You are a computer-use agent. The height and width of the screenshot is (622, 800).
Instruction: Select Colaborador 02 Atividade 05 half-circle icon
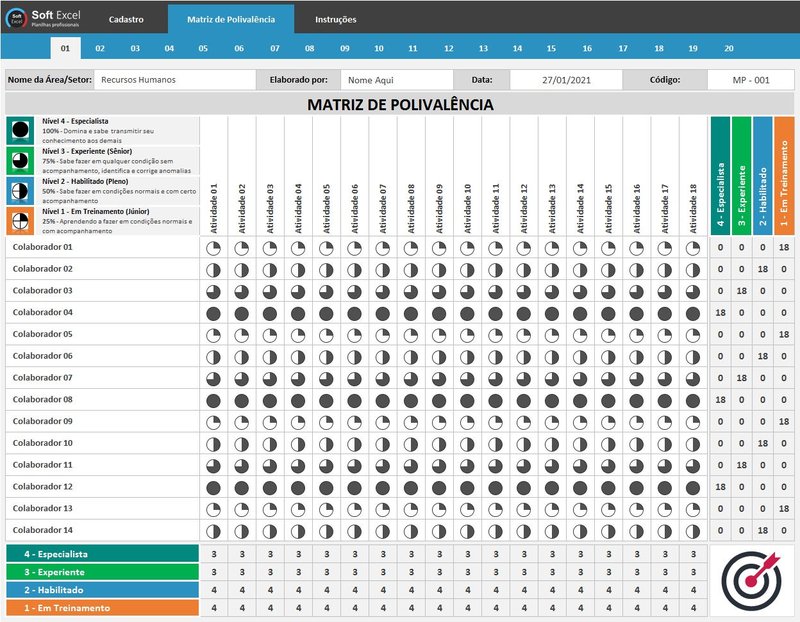[x=327, y=270]
